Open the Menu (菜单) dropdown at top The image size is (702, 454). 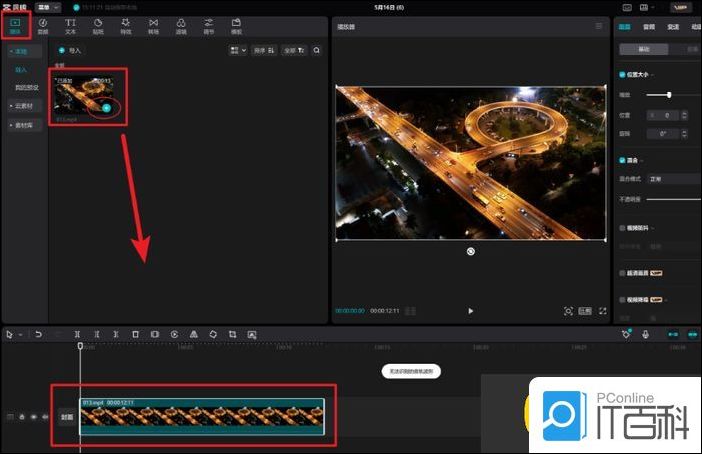[48, 7]
